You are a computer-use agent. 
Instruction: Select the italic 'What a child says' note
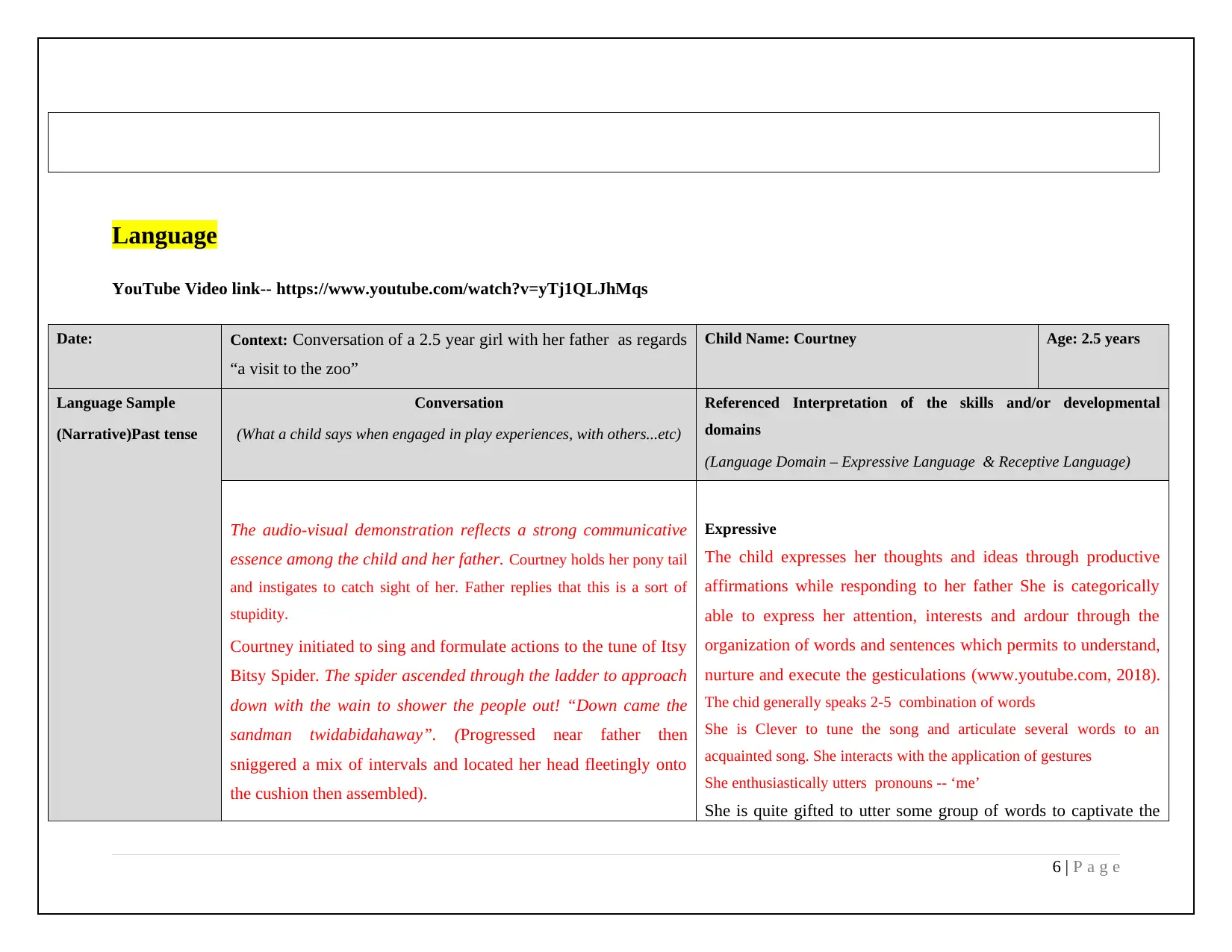(x=458, y=435)
